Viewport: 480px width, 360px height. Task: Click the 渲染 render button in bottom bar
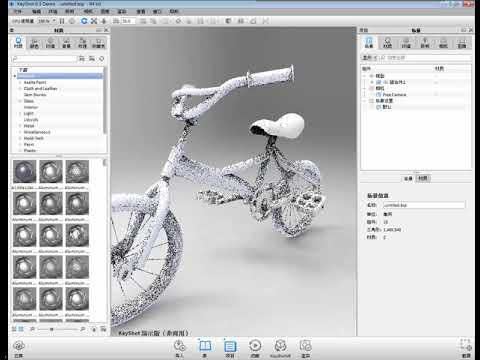pyautogui.click(x=305, y=349)
